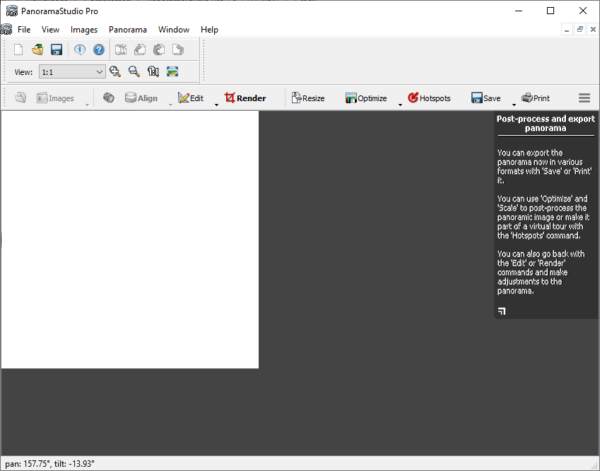Click the zoom out magnifier icon
This screenshot has width=600, height=471.
point(134,72)
